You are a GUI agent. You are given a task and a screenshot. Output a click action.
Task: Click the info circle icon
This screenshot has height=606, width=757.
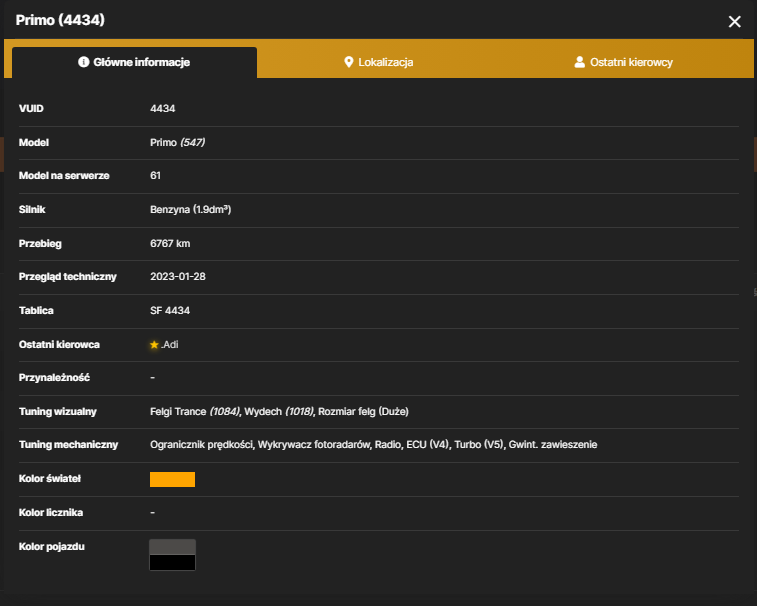(x=84, y=62)
